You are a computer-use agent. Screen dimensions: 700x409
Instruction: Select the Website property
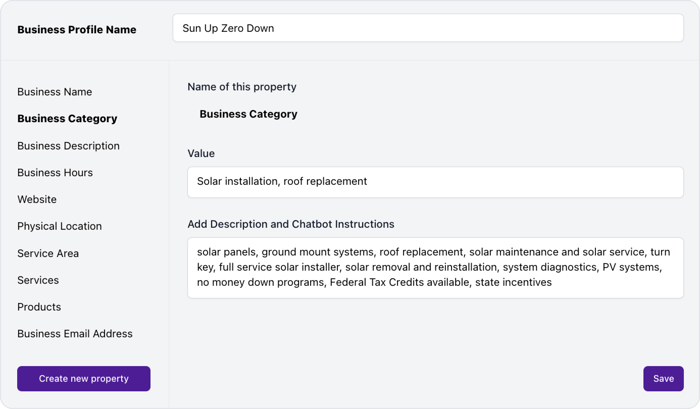pyautogui.click(x=37, y=200)
